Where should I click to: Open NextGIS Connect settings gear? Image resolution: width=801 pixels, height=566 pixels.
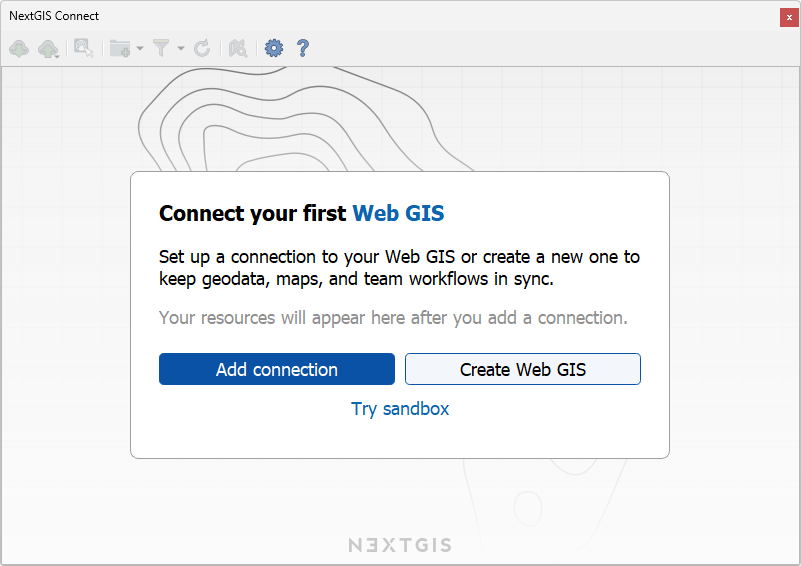(x=274, y=48)
